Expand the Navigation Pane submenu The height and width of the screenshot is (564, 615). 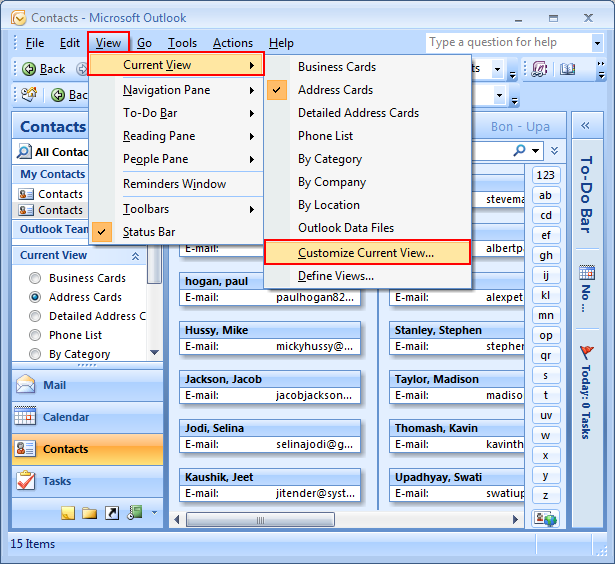click(176, 90)
